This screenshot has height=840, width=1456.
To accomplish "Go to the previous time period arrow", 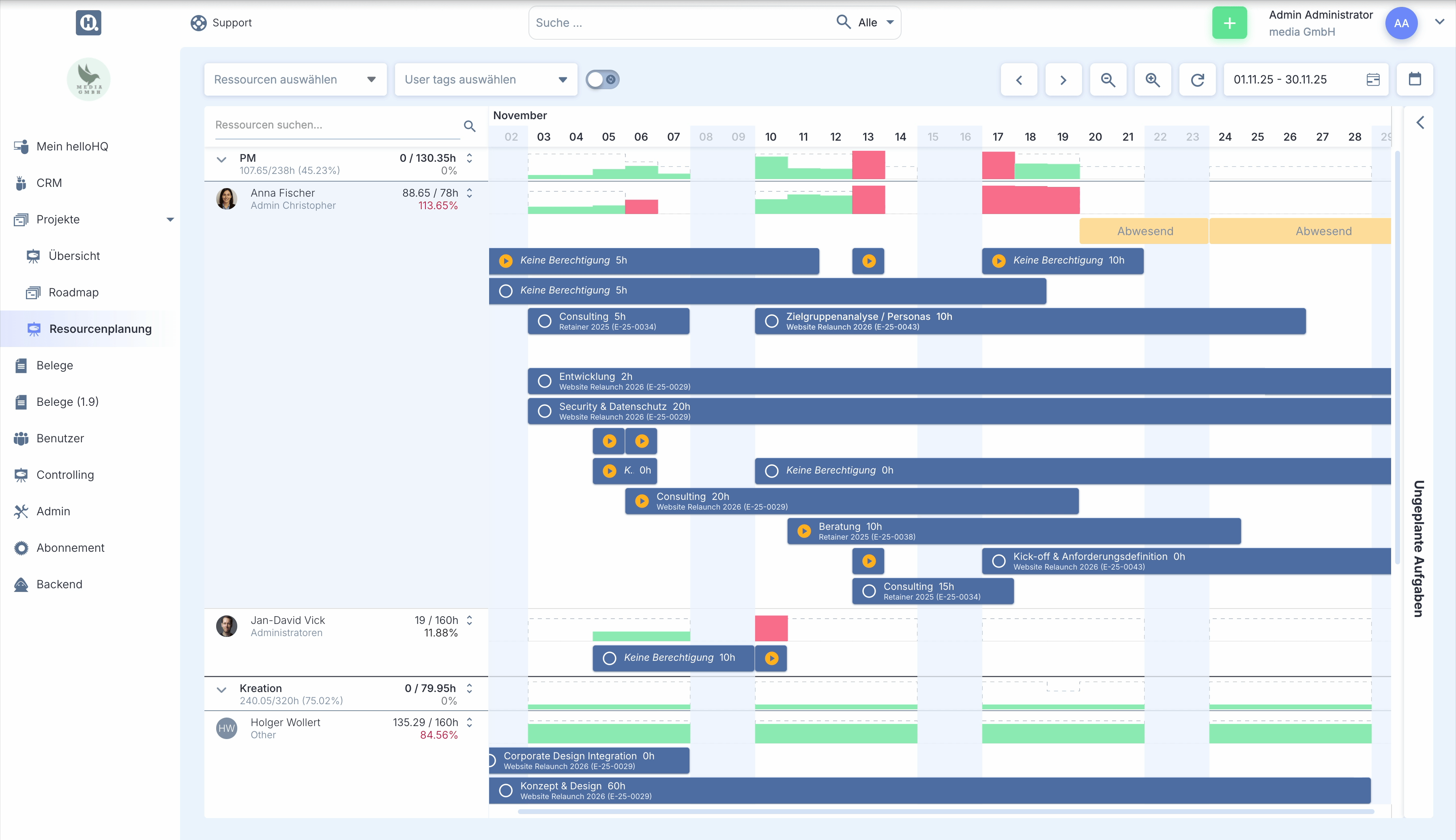I will (1018, 79).
